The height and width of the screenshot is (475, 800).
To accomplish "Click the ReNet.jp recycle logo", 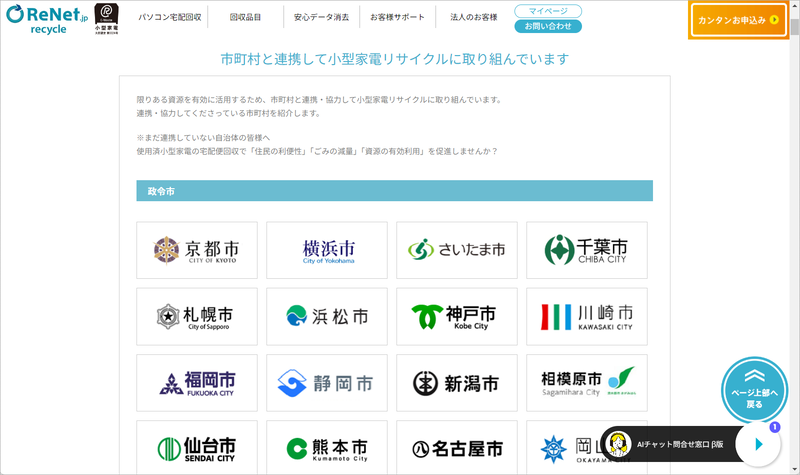I will 46,19.
